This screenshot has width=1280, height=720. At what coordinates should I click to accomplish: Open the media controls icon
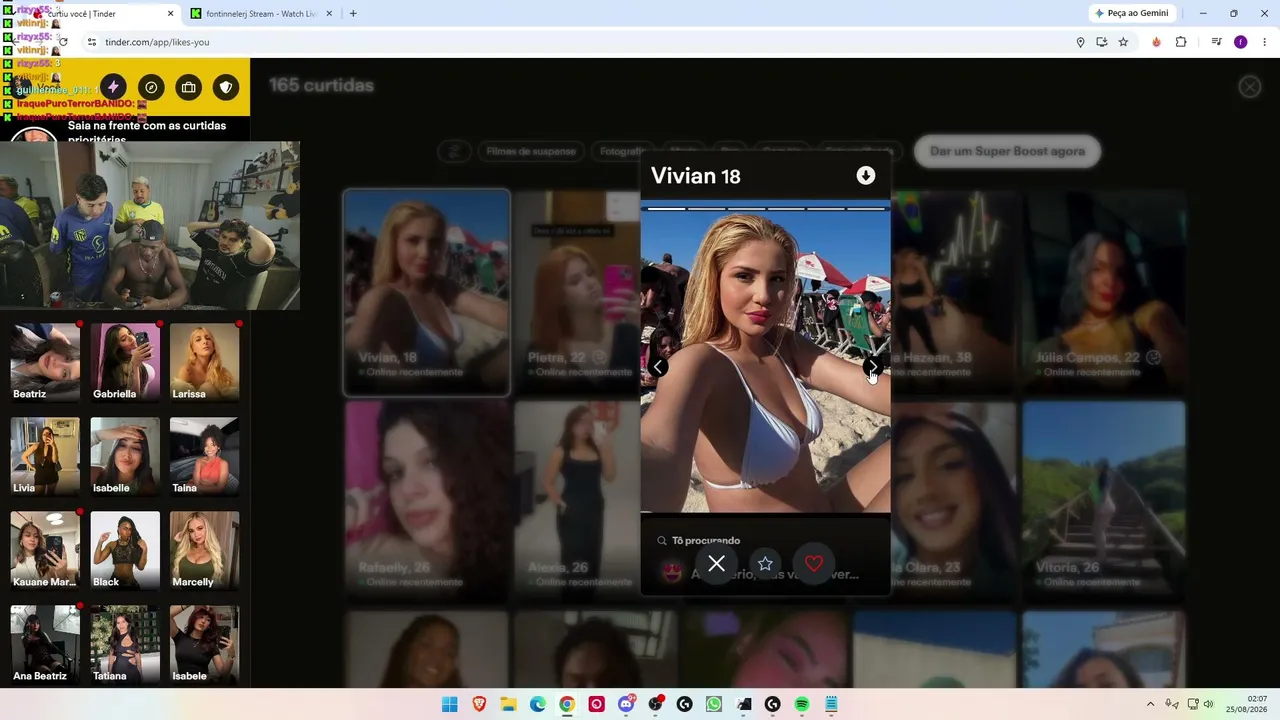1216,42
